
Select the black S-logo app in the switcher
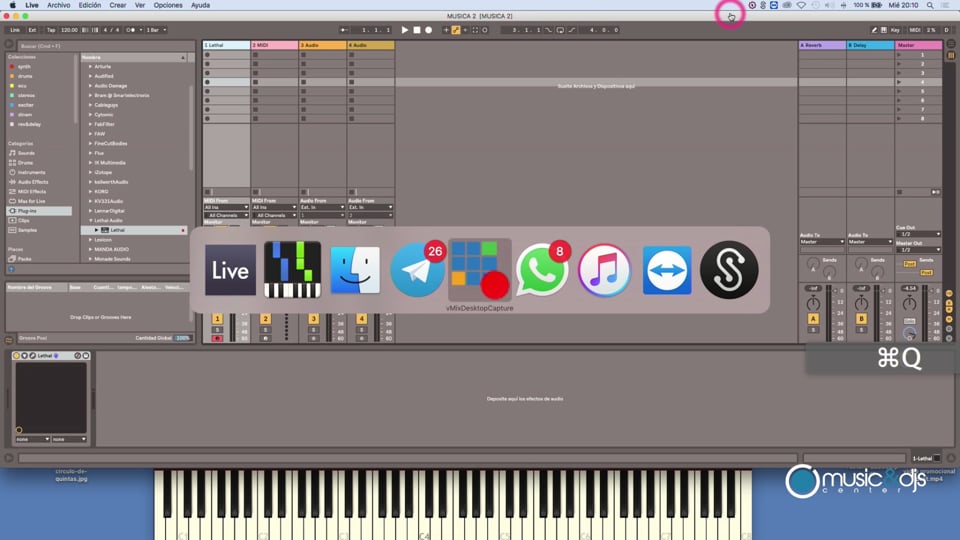coord(729,270)
